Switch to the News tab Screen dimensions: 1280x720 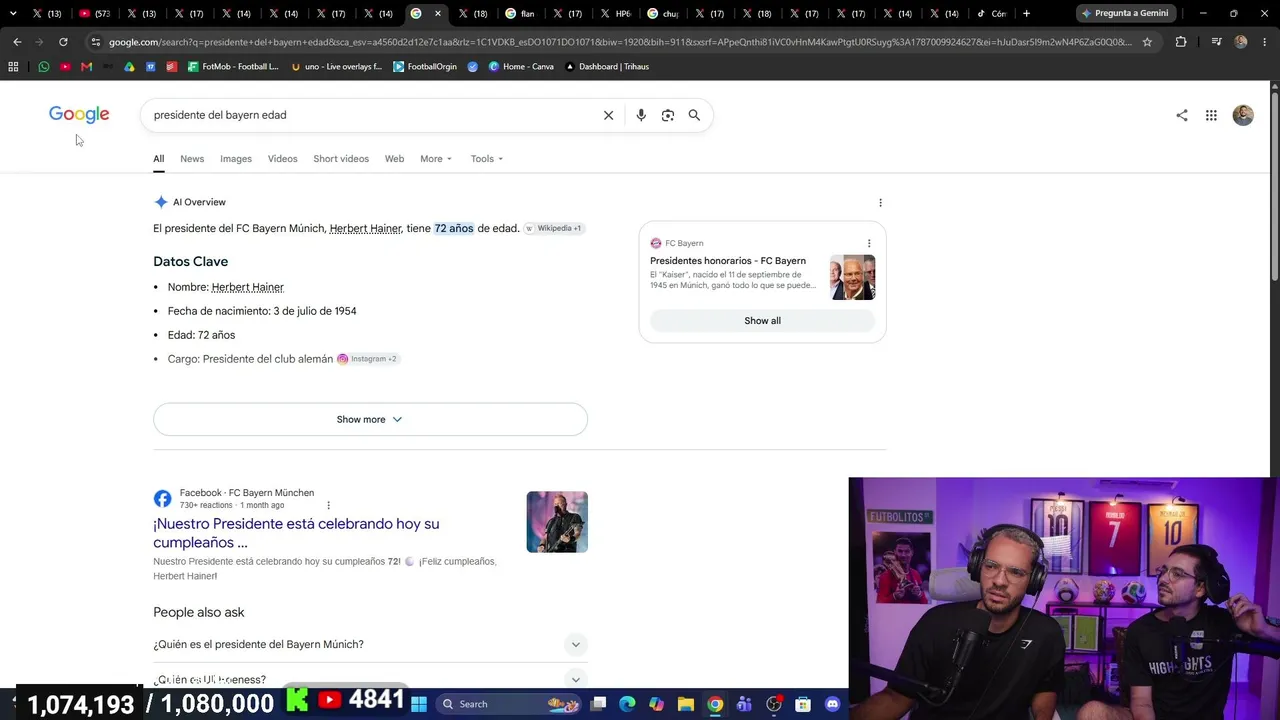(192, 159)
